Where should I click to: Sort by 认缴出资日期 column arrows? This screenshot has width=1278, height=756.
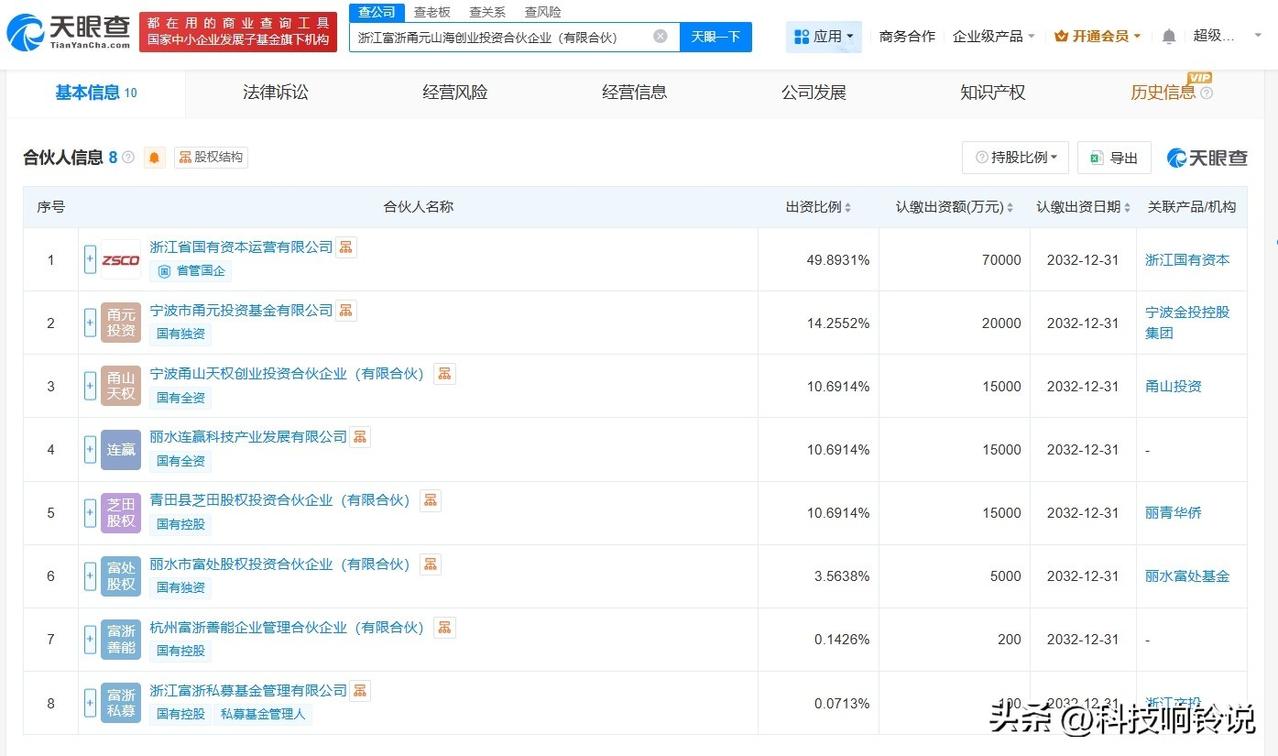coord(1127,208)
